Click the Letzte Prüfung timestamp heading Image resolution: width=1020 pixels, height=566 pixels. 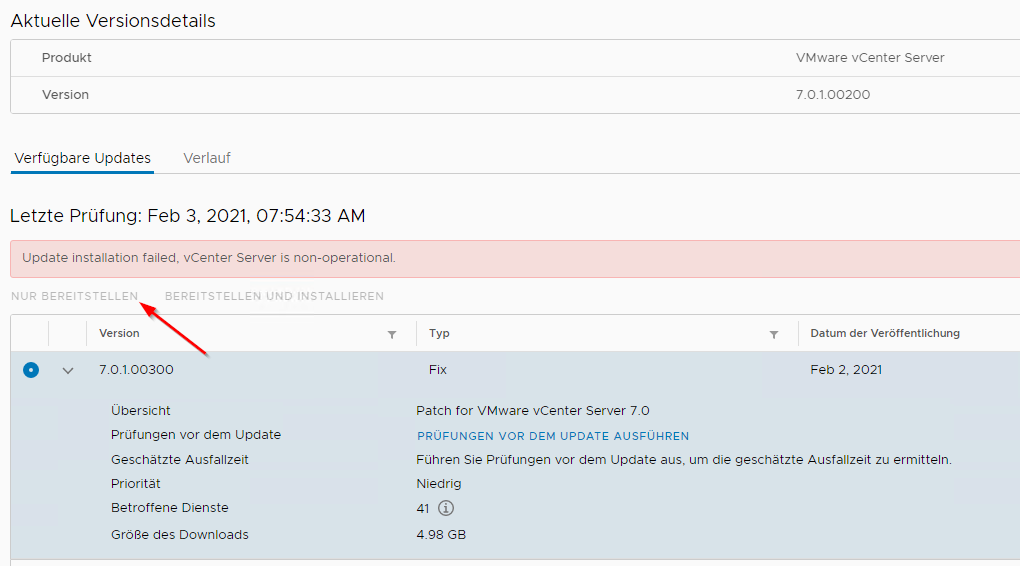pyautogui.click(x=187, y=216)
